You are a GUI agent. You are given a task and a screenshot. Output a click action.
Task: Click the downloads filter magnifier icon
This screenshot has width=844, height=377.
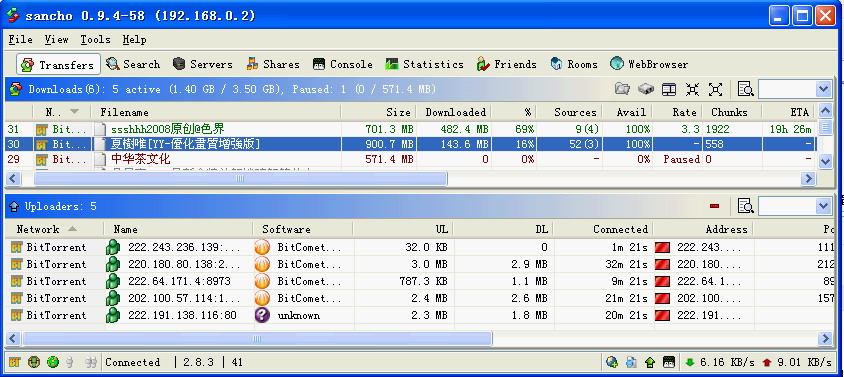(745, 89)
